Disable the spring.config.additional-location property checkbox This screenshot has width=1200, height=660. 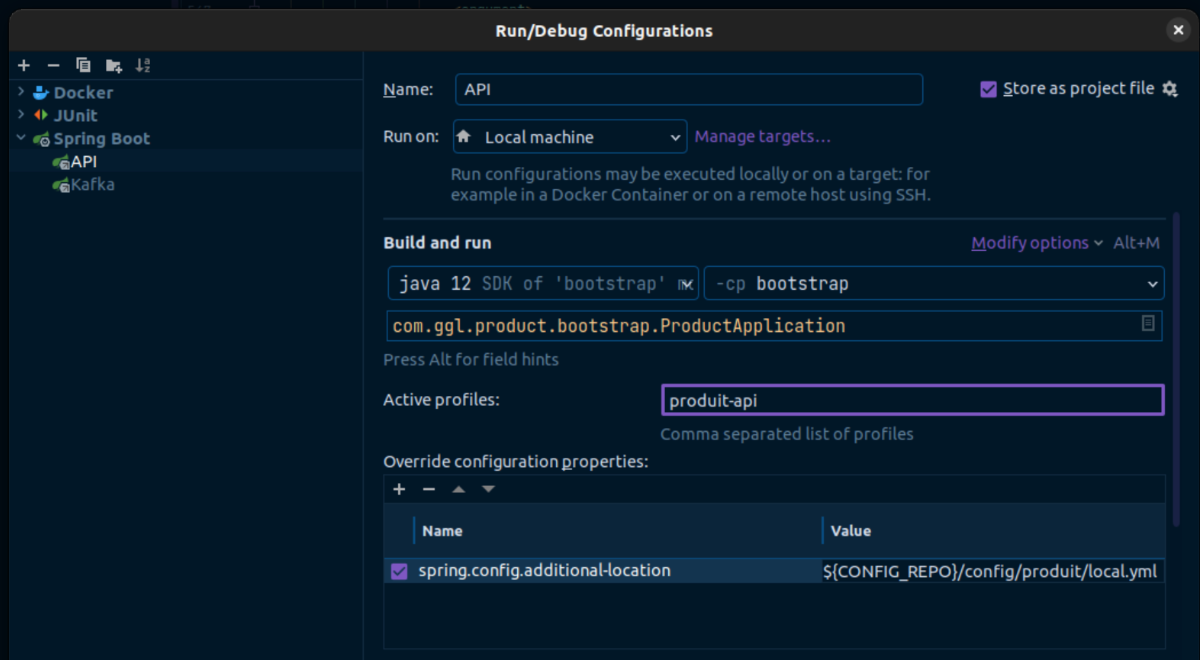pos(399,571)
